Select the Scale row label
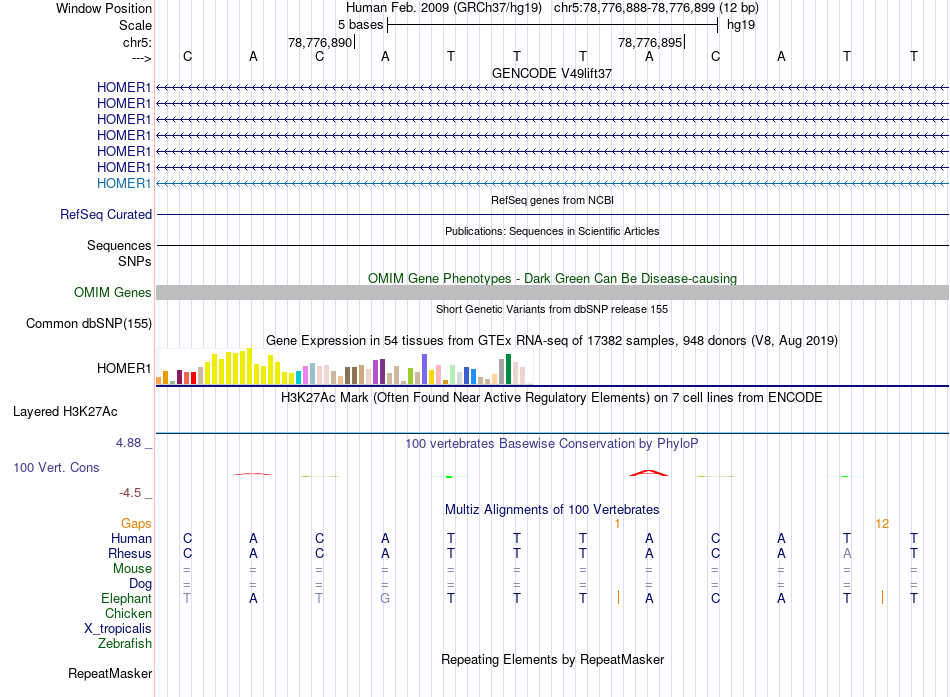The height and width of the screenshot is (697, 950). pyautogui.click(x=135, y=25)
